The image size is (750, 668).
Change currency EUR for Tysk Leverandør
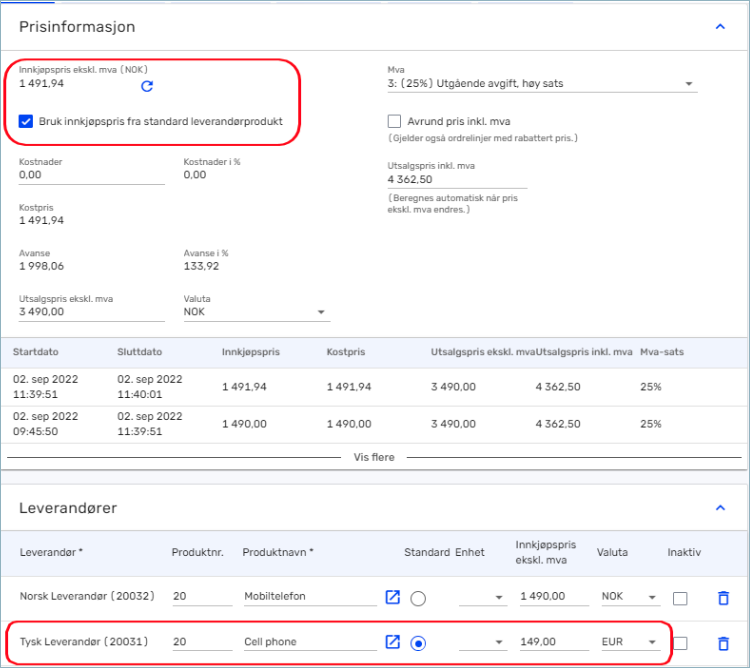pos(630,642)
